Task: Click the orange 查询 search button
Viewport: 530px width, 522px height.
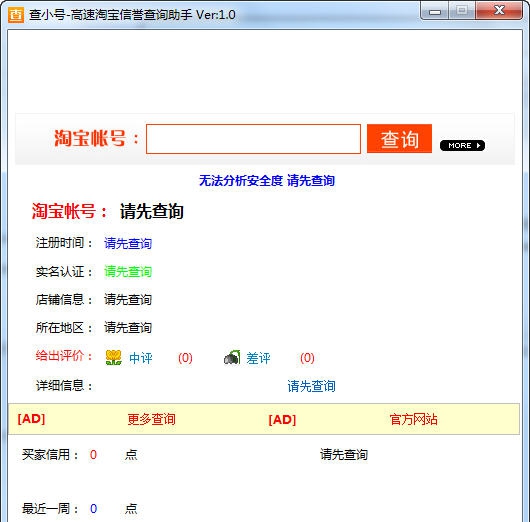Action: pyautogui.click(x=399, y=139)
